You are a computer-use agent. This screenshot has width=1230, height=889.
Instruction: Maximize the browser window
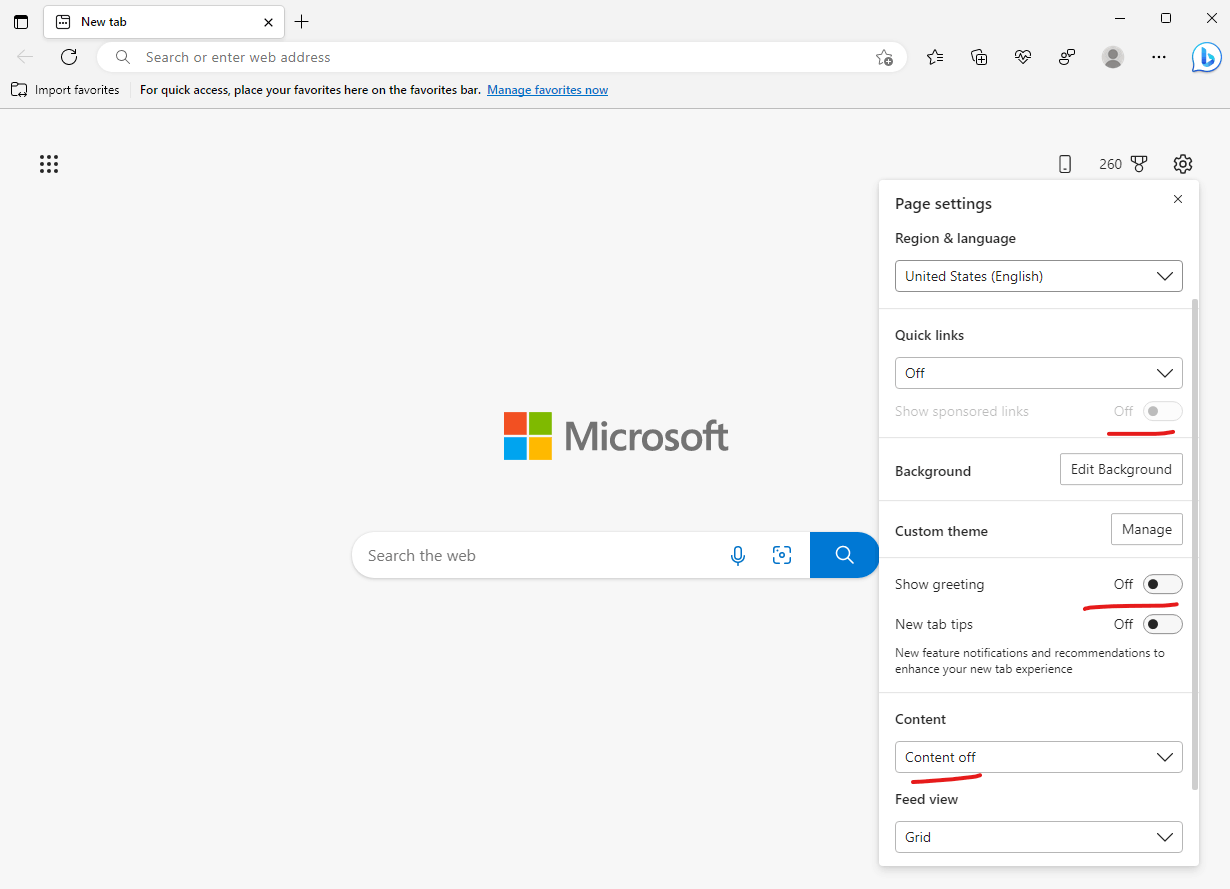tap(1166, 18)
